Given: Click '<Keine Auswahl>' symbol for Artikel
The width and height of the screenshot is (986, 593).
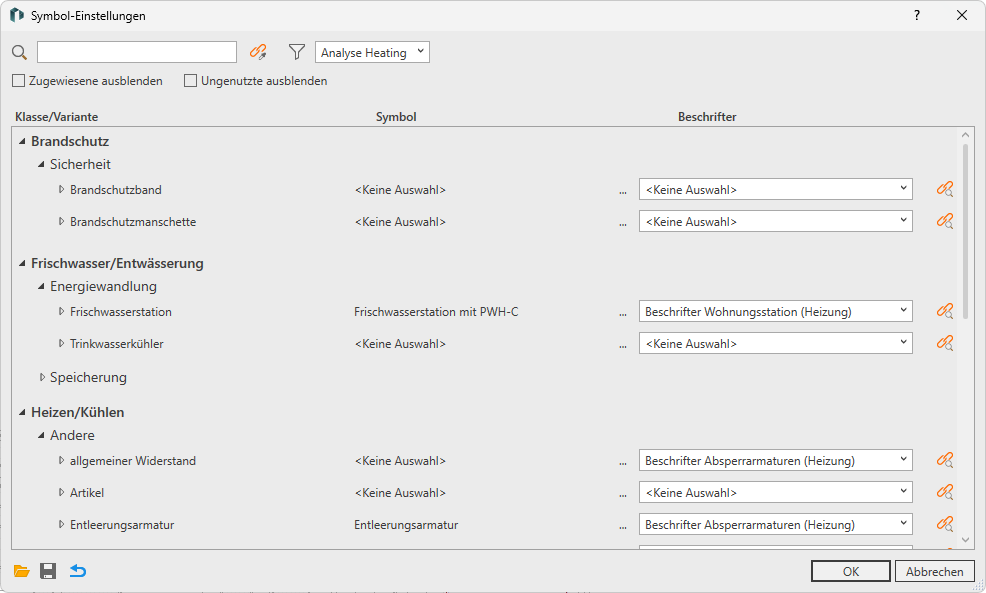Looking at the screenshot, I should (x=401, y=493).
